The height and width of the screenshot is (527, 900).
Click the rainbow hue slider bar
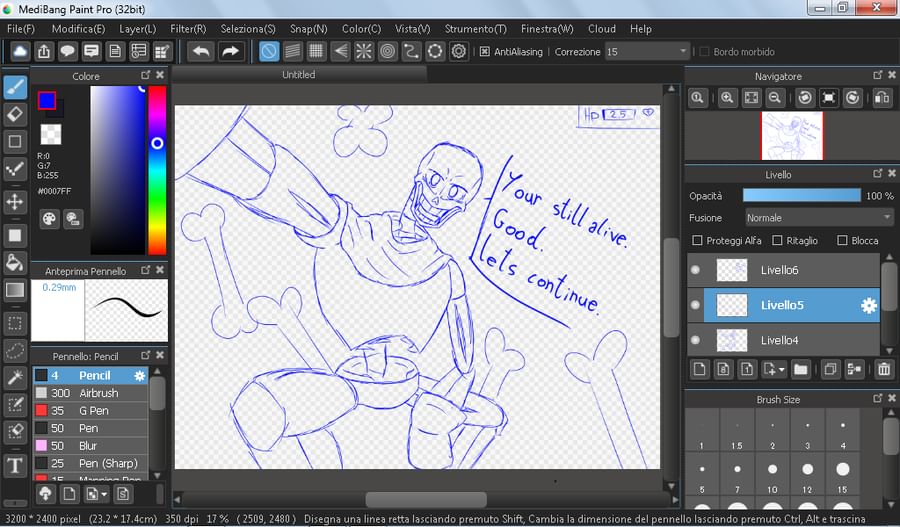coord(157,170)
